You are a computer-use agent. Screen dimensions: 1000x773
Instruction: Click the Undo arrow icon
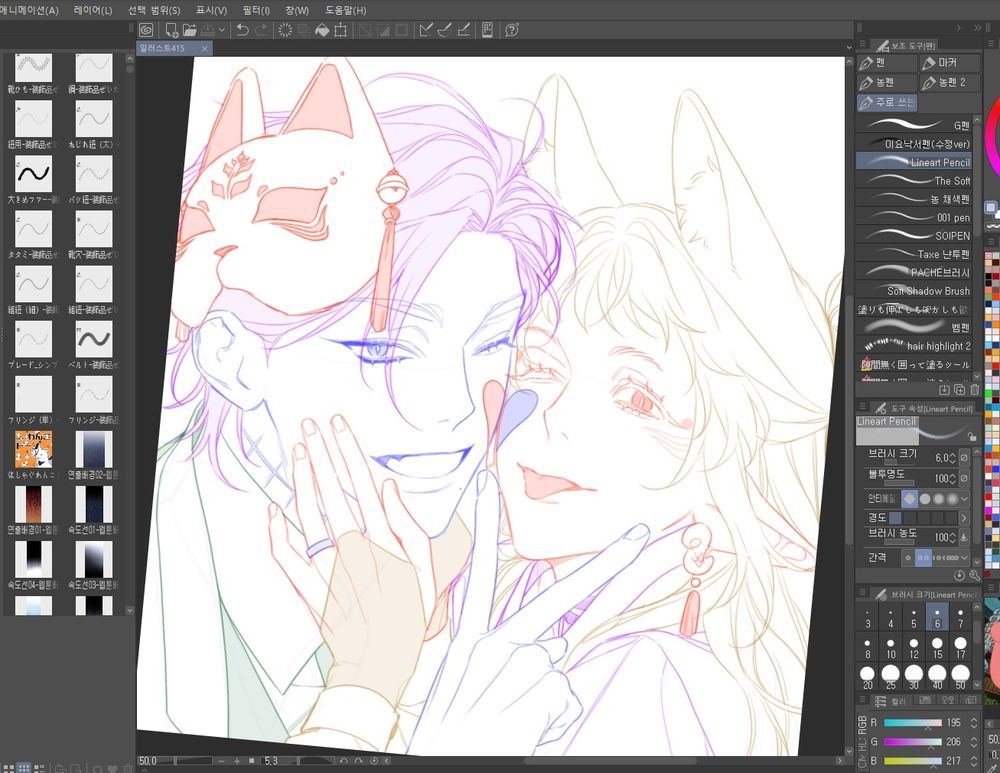pyautogui.click(x=242, y=30)
